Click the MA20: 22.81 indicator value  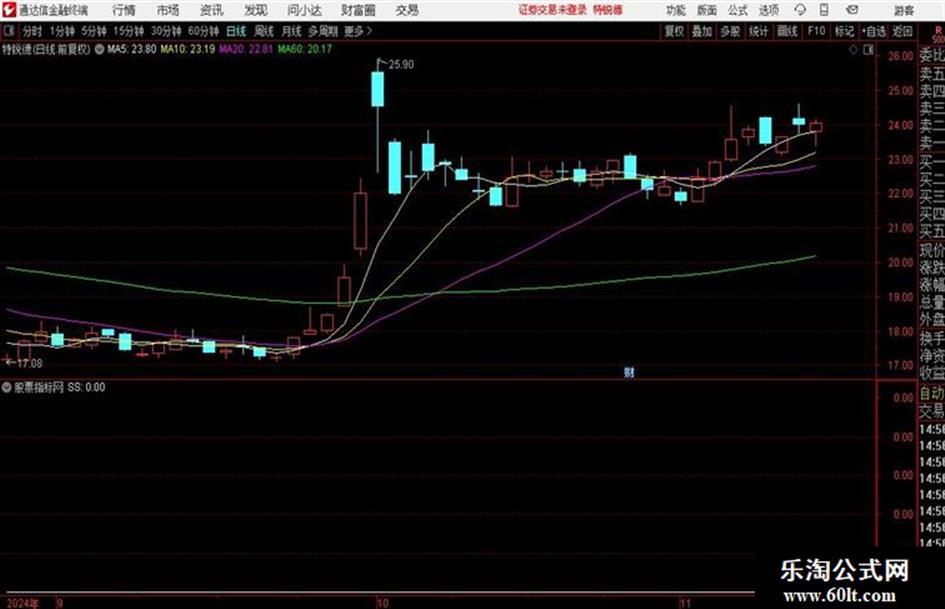[246, 49]
